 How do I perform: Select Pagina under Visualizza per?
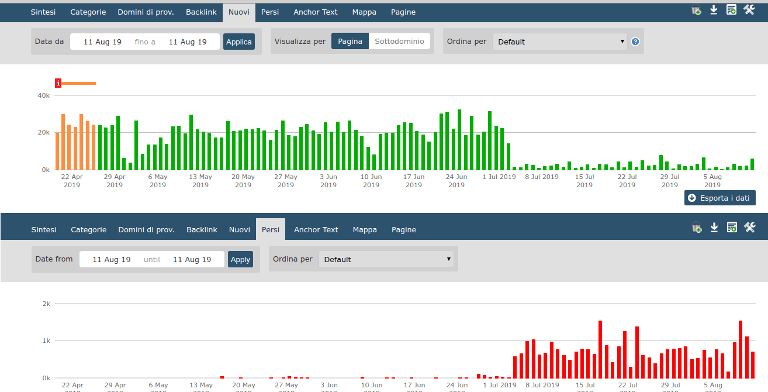[350, 42]
